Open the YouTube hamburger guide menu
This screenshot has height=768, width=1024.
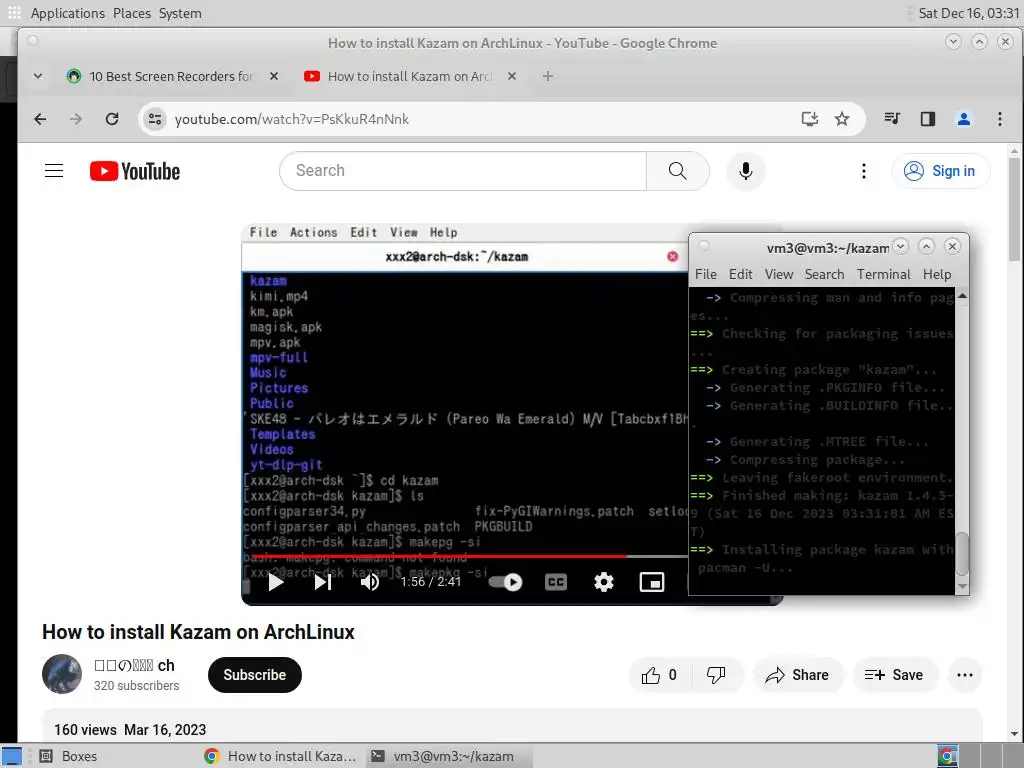point(54,171)
